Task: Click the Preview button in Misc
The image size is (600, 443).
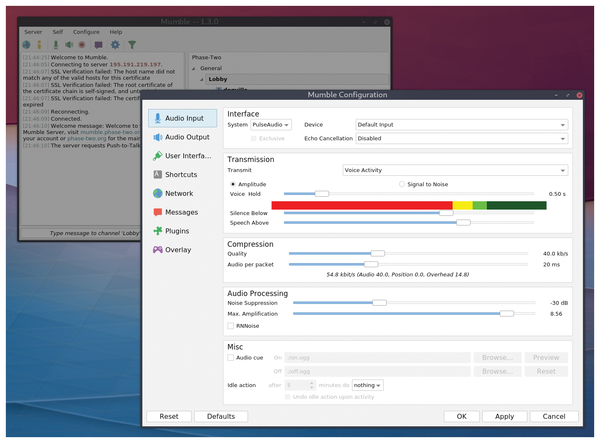Action: tap(546, 358)
